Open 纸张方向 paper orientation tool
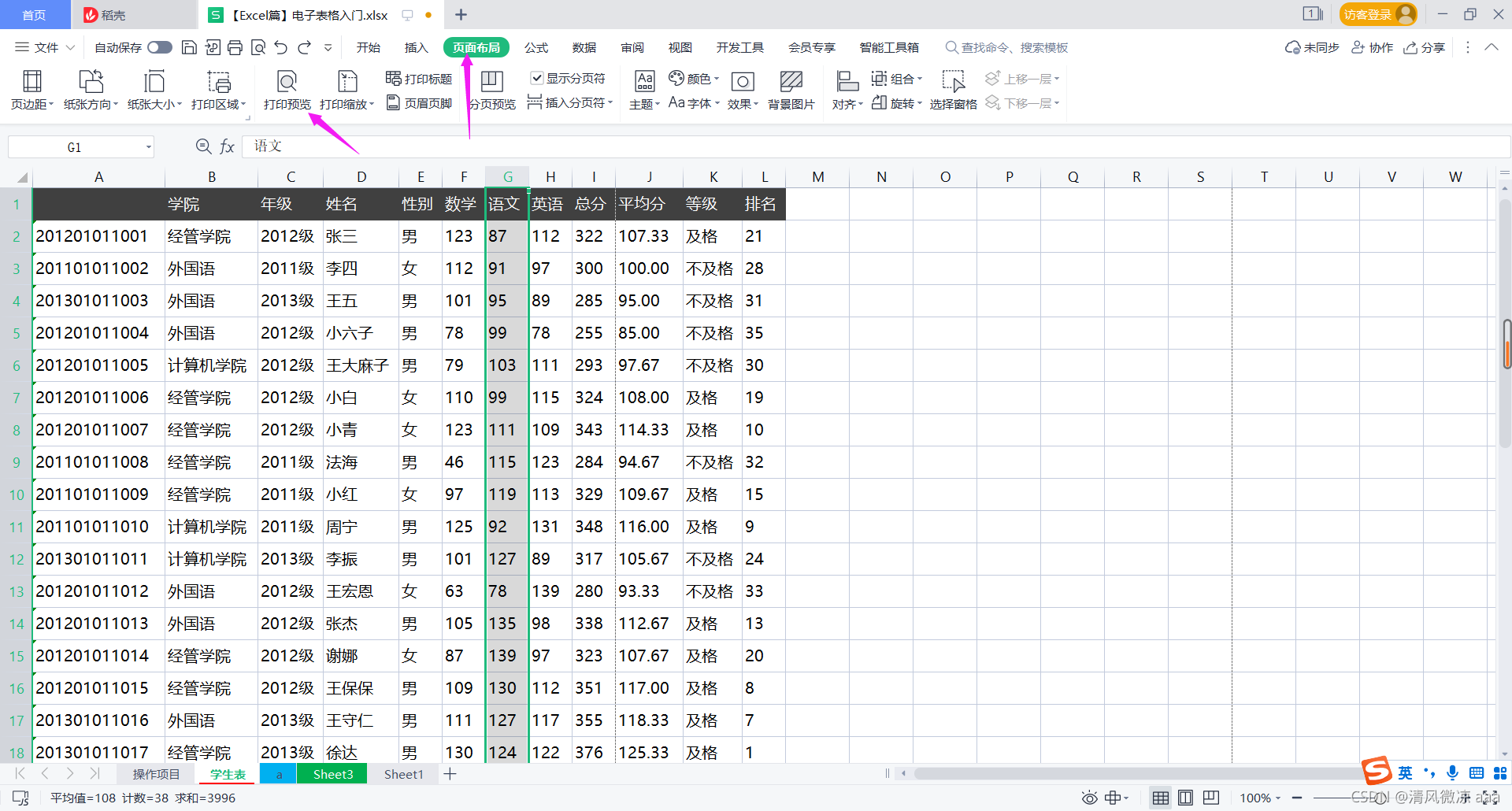This screenshot has height=811, width=1512. [x=91, y=89]
